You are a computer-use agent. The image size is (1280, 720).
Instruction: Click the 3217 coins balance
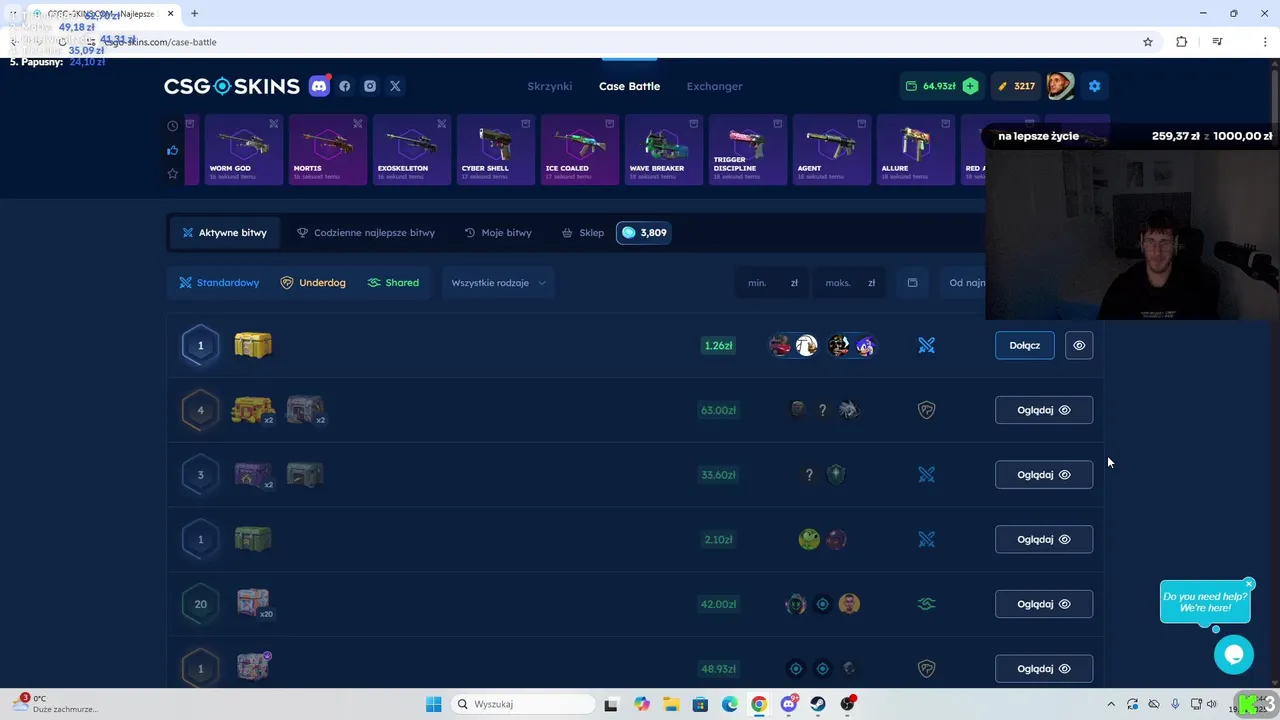click(x=1016, y=86)
